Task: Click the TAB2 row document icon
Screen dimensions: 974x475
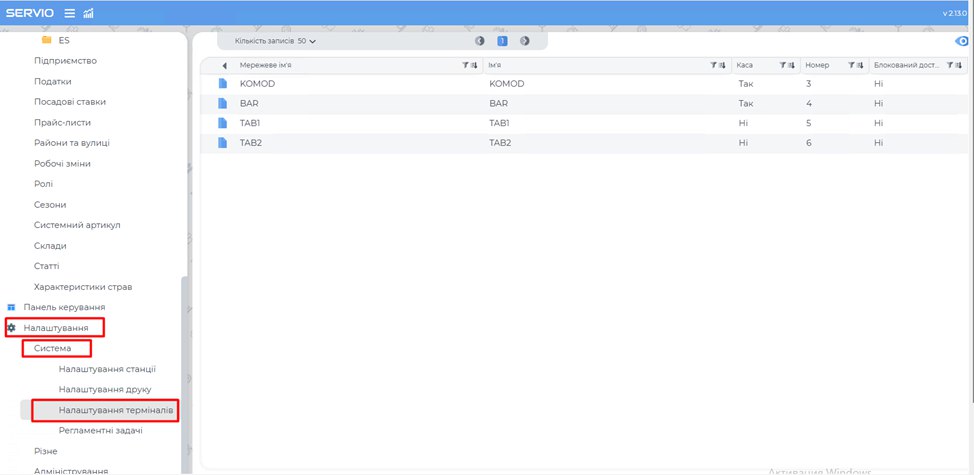Action: 223,143
